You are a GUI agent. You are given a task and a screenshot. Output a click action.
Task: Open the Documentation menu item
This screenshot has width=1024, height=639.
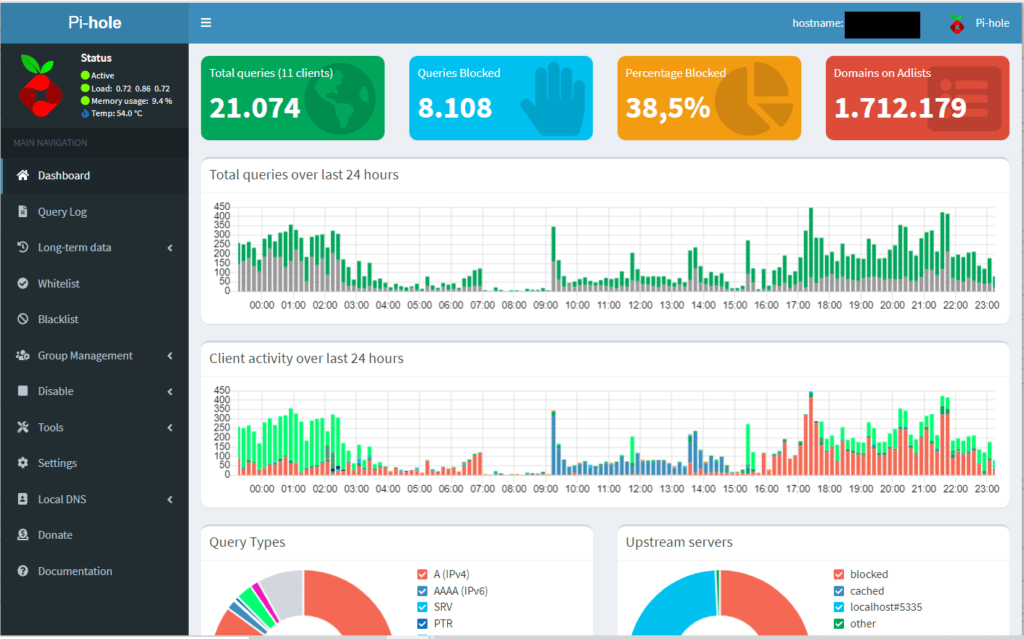pos(95,570)
